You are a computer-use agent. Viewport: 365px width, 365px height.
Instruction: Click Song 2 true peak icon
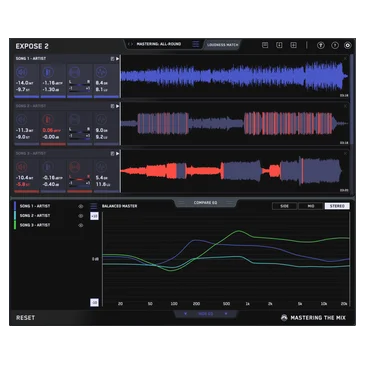pos(48,120)
